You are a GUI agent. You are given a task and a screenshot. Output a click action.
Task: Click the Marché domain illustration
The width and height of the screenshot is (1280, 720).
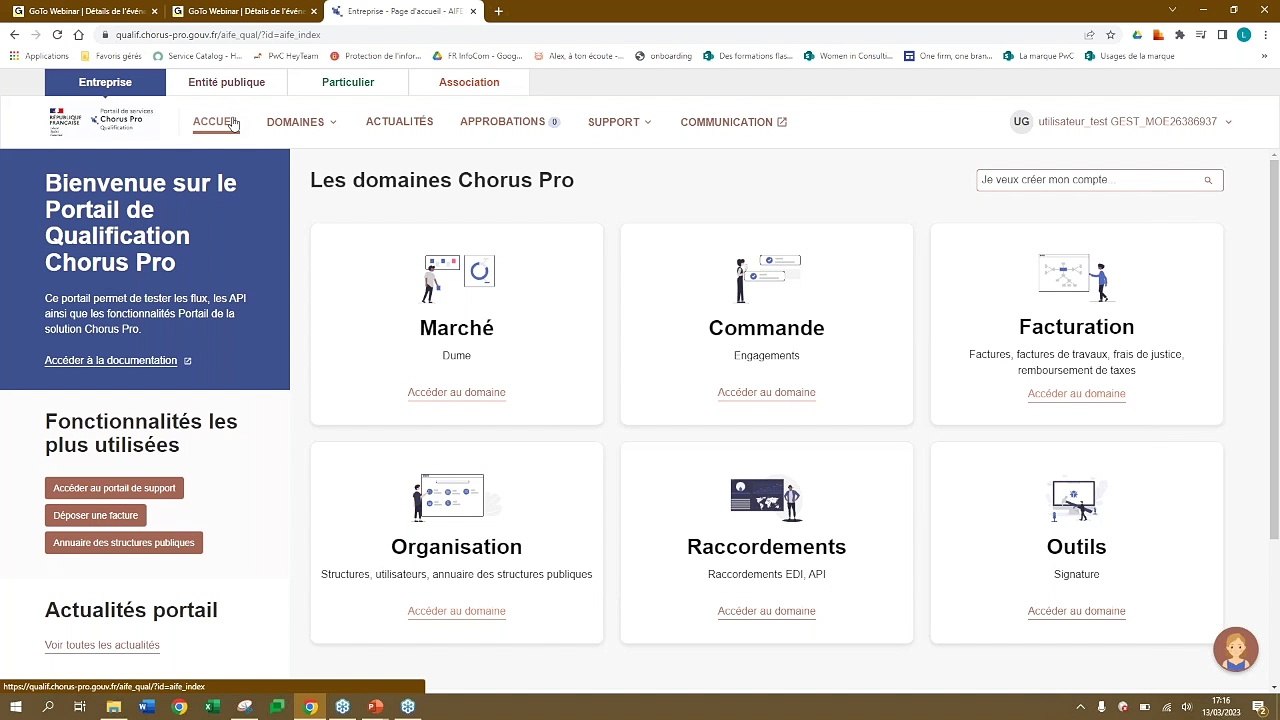pos(457,279)
